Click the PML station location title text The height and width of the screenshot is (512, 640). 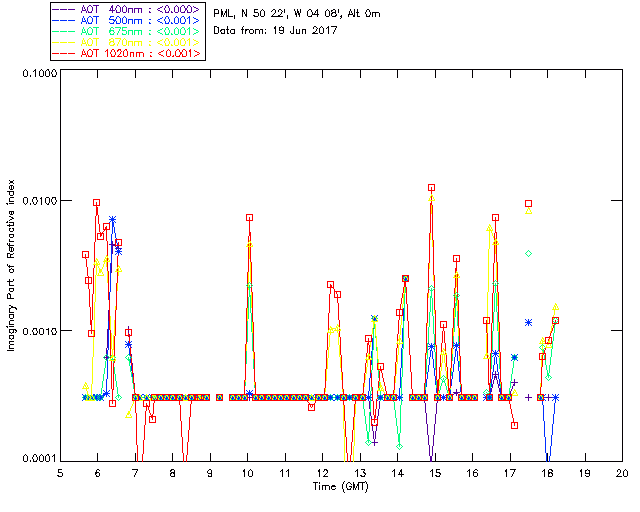pyautogui.click(x=297, y=14)
